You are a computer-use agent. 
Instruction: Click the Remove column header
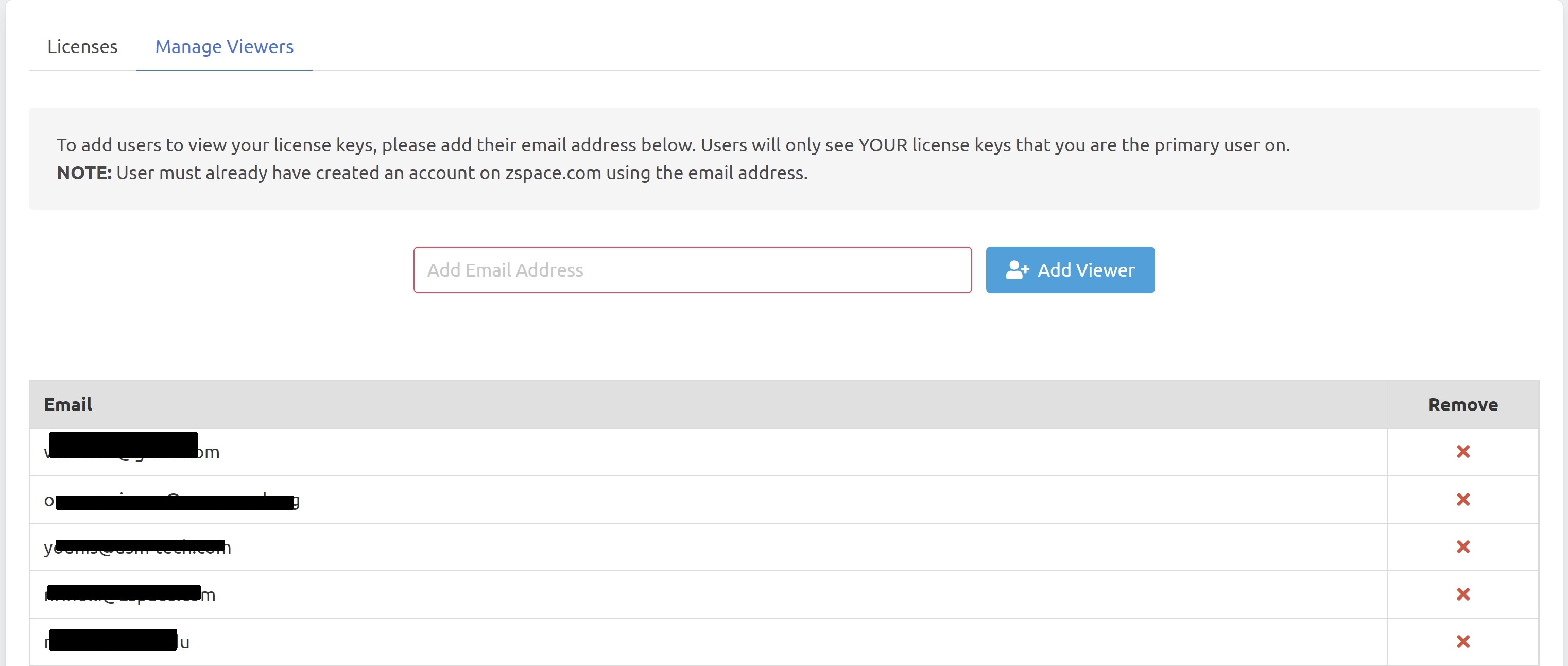1463,404
